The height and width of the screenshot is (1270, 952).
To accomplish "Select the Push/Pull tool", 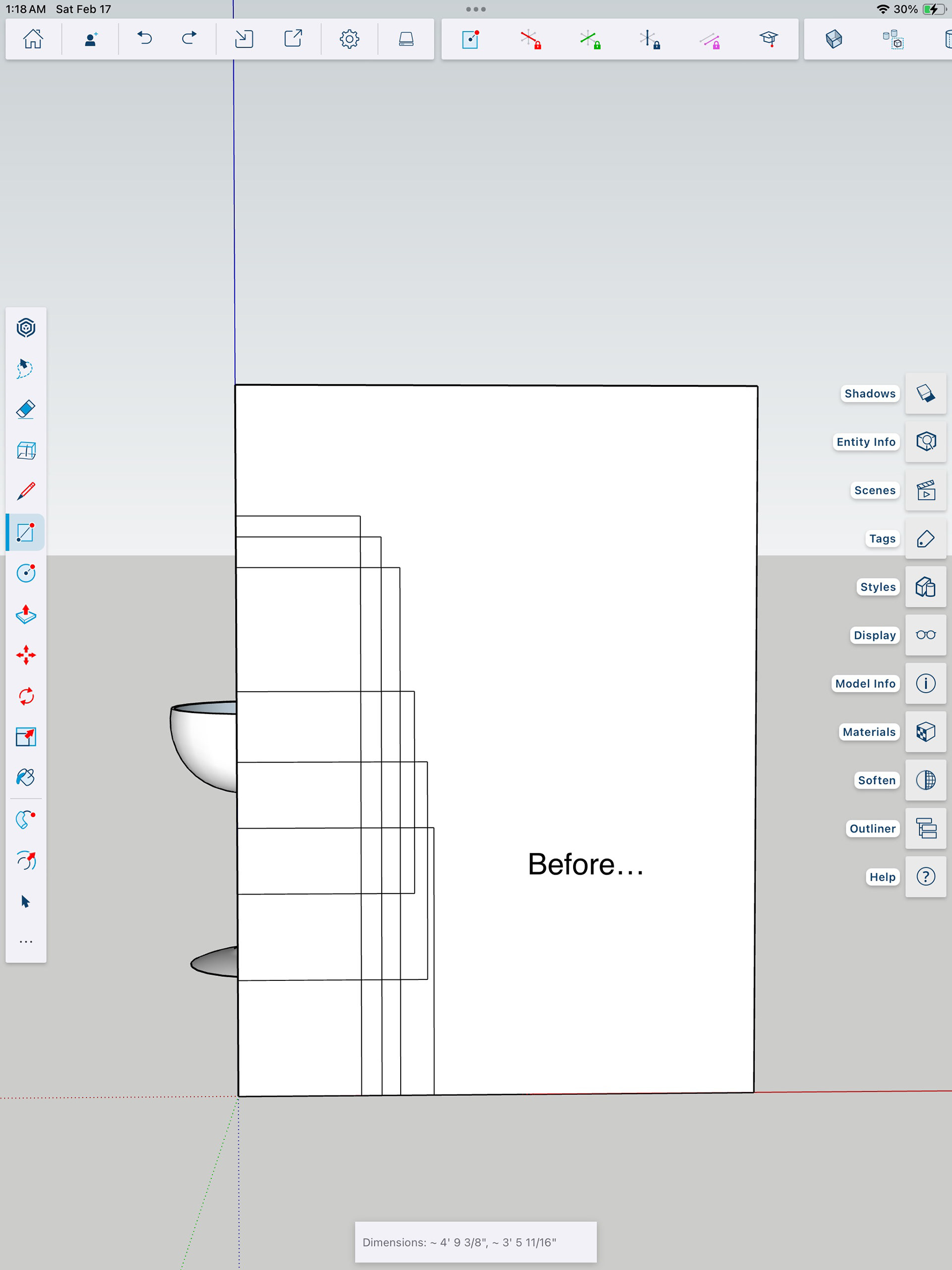I will pyautogui.click(x=26, y=614).
